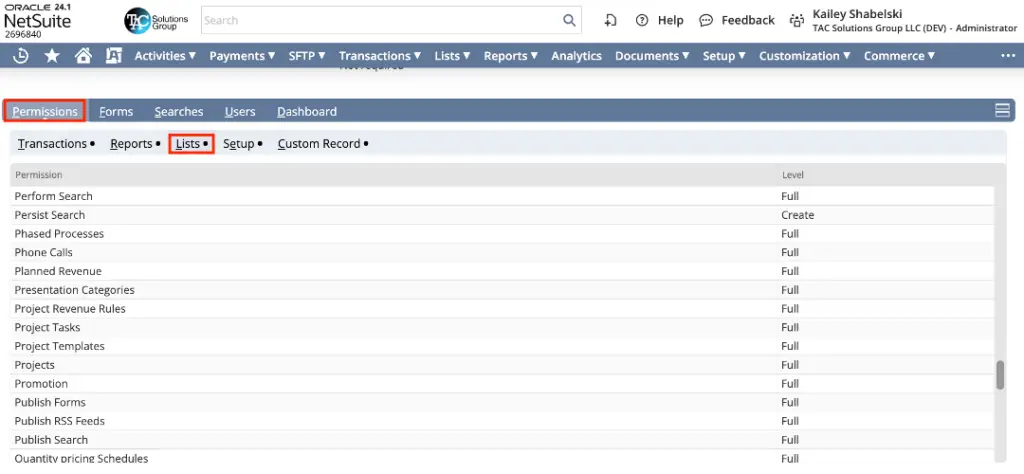Open the Transactions navigation menu
Viewport: 1024px width, 474px height.
[x=380, y=56]
